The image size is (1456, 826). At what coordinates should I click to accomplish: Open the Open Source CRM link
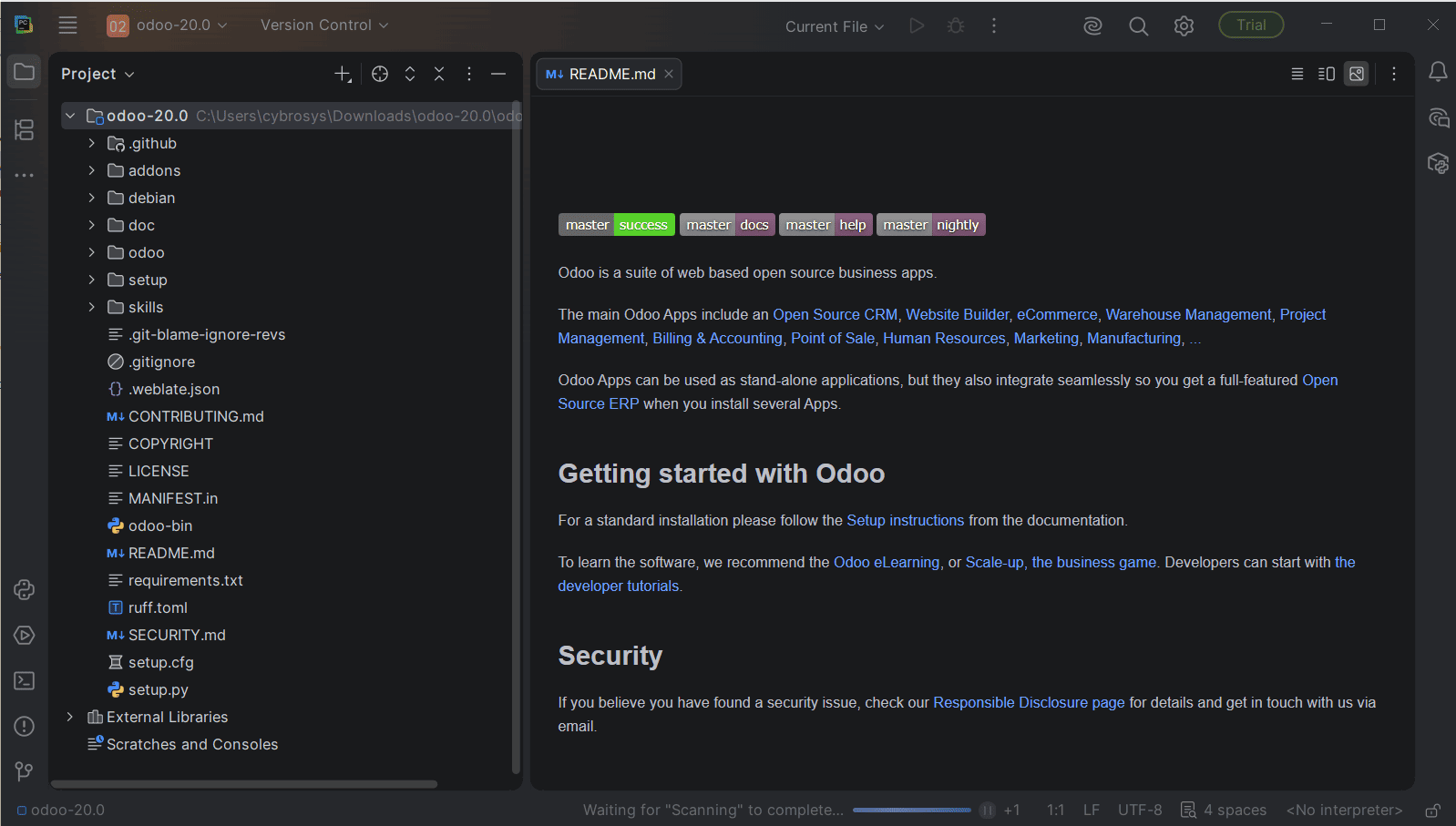click(x=836, y=314)
